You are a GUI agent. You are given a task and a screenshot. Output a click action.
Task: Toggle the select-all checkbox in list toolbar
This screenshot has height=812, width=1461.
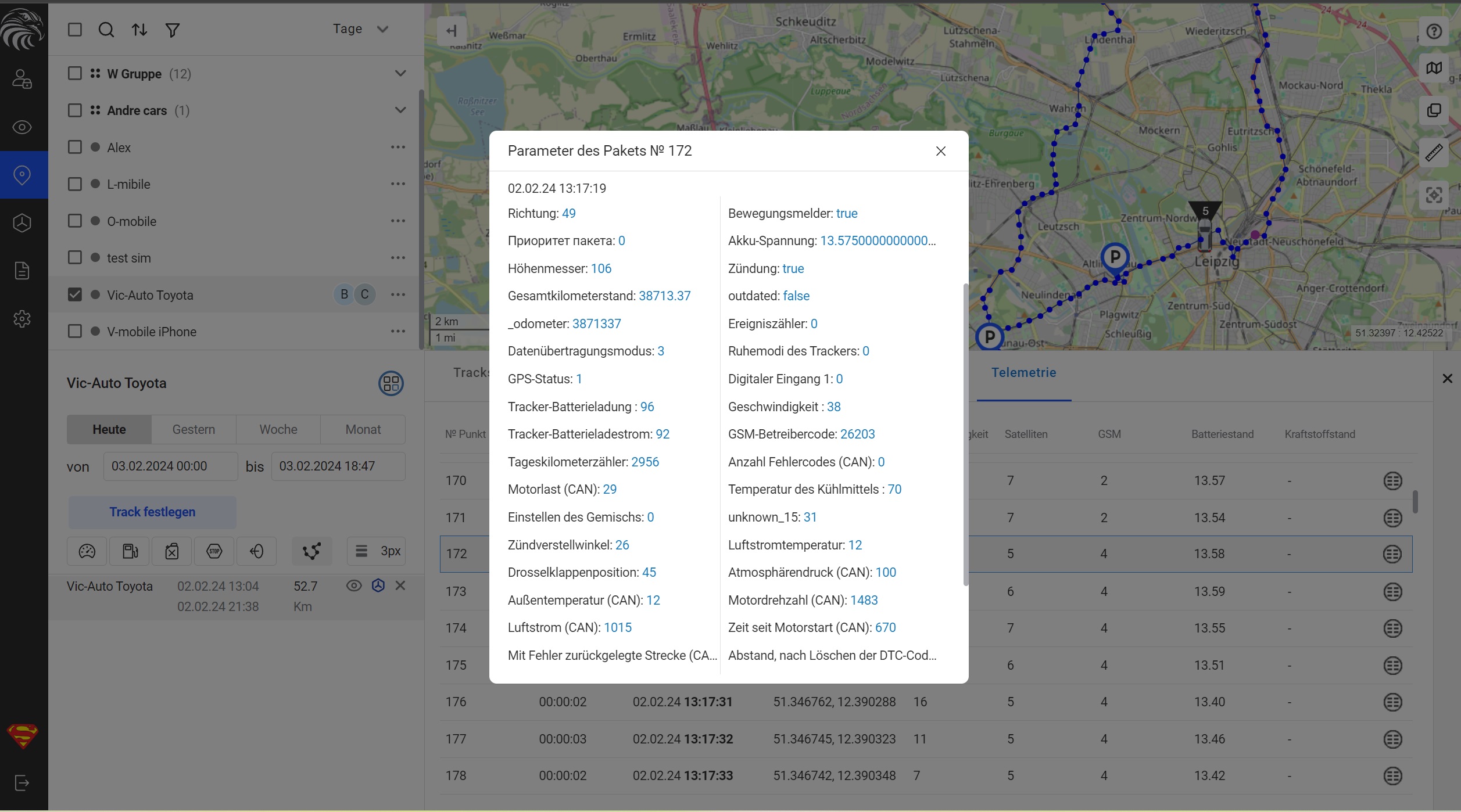tap(75, 30)
